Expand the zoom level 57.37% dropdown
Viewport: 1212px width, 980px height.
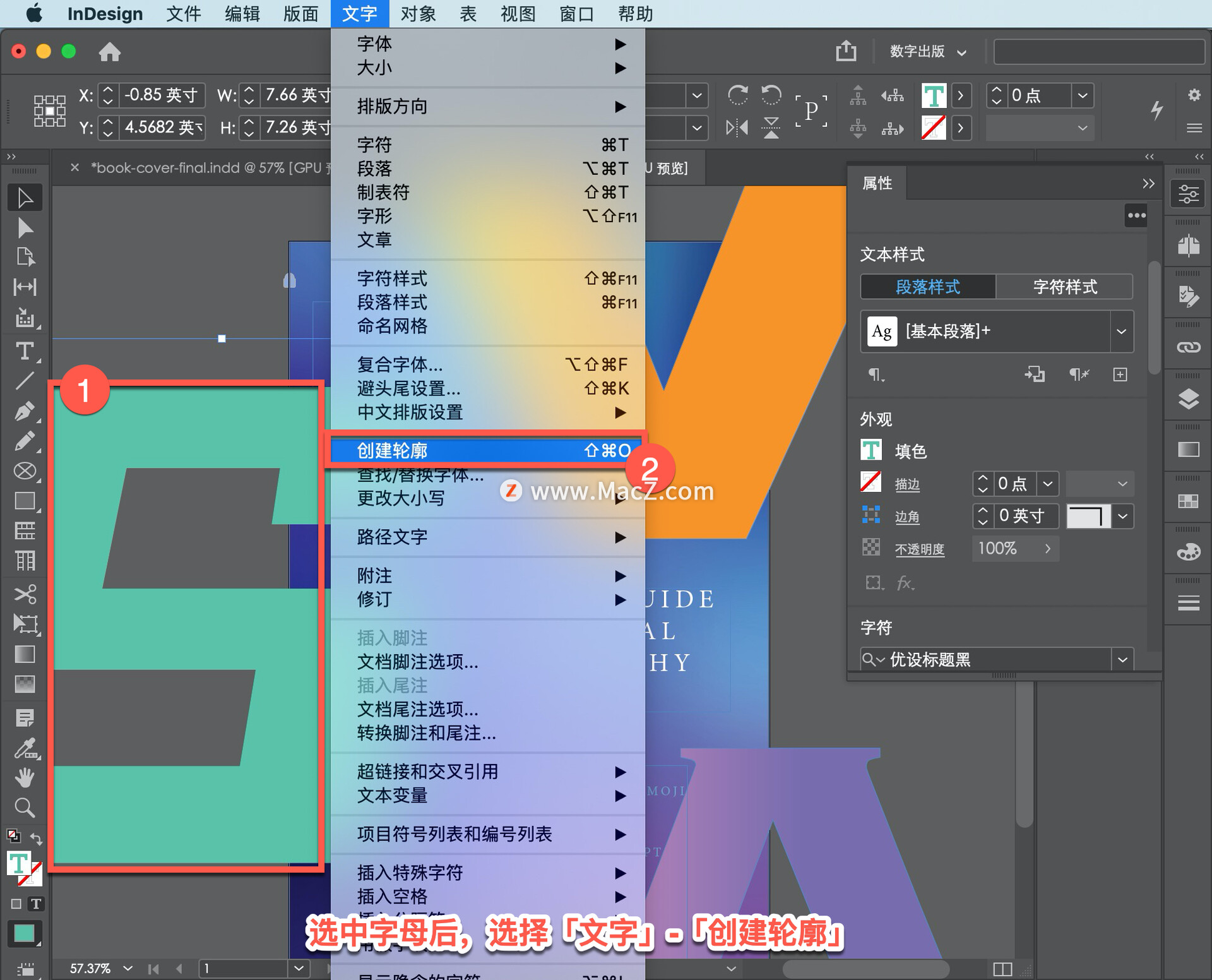coord(128,968)
